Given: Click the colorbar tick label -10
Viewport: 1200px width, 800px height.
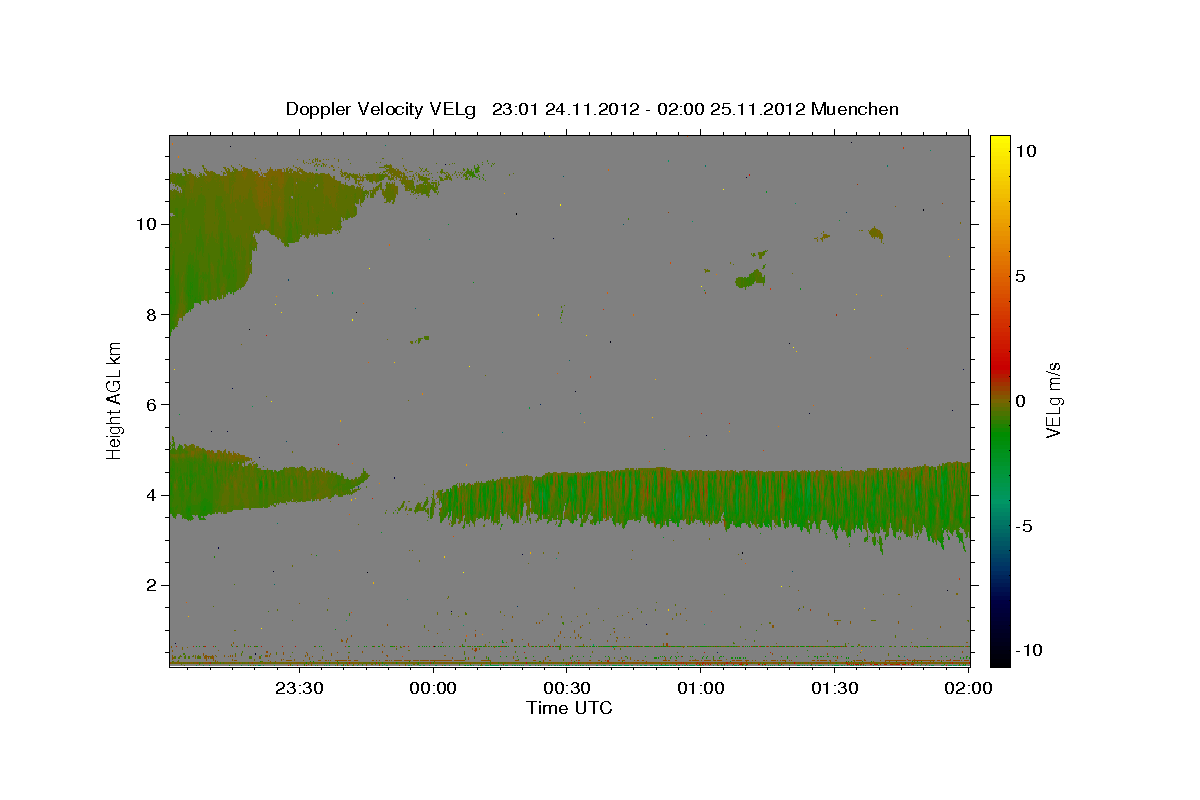Looking at the screenshot, I should click(1029, 651).
